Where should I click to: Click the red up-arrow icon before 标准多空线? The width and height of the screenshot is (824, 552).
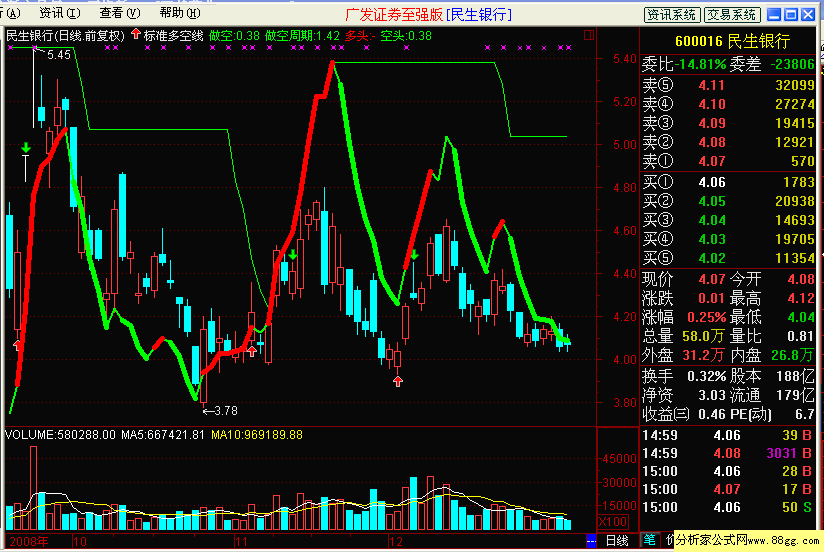[136, 34]
